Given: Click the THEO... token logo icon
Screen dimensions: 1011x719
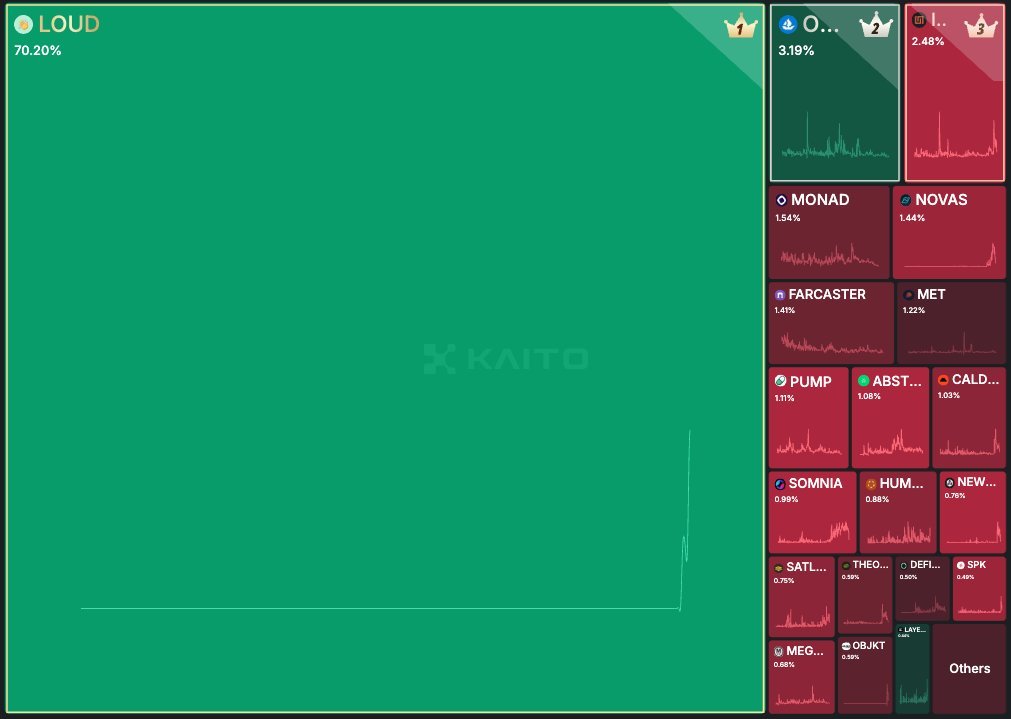Looking at the screenshot, I should [x=846, y=566].
